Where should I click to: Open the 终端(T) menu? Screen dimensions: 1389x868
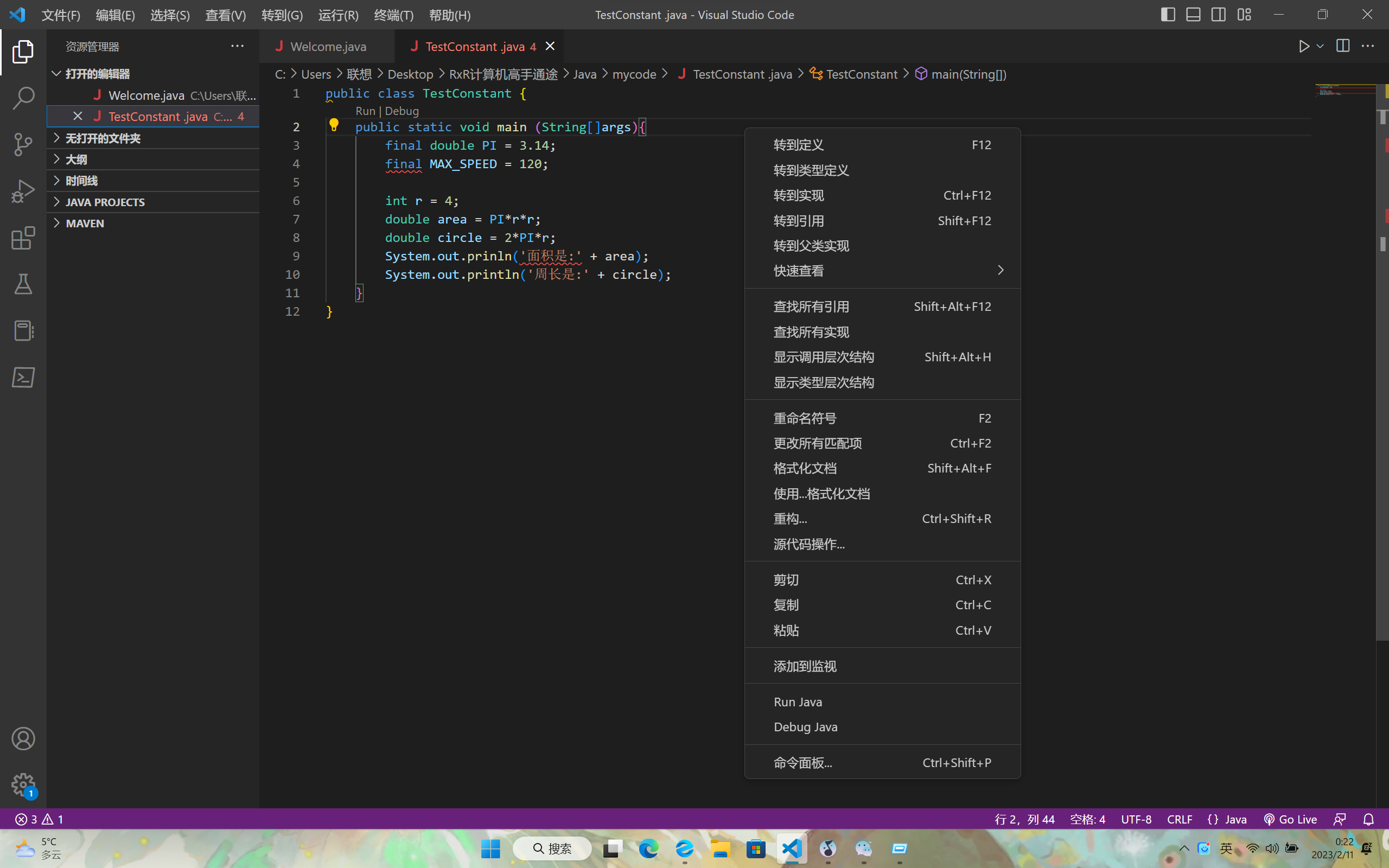(x=394, y=15)
